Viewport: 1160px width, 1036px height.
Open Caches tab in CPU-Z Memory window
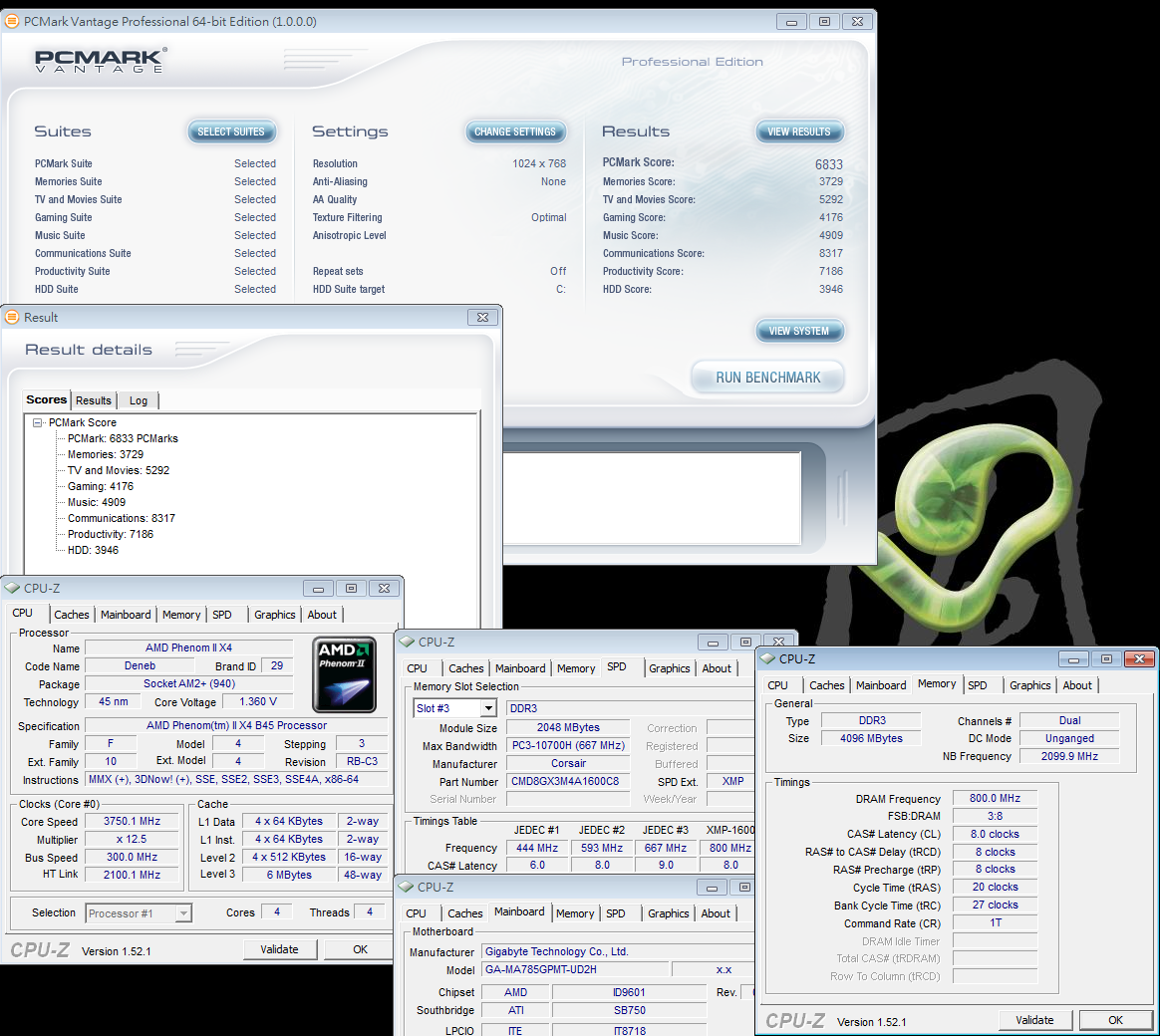826,685
